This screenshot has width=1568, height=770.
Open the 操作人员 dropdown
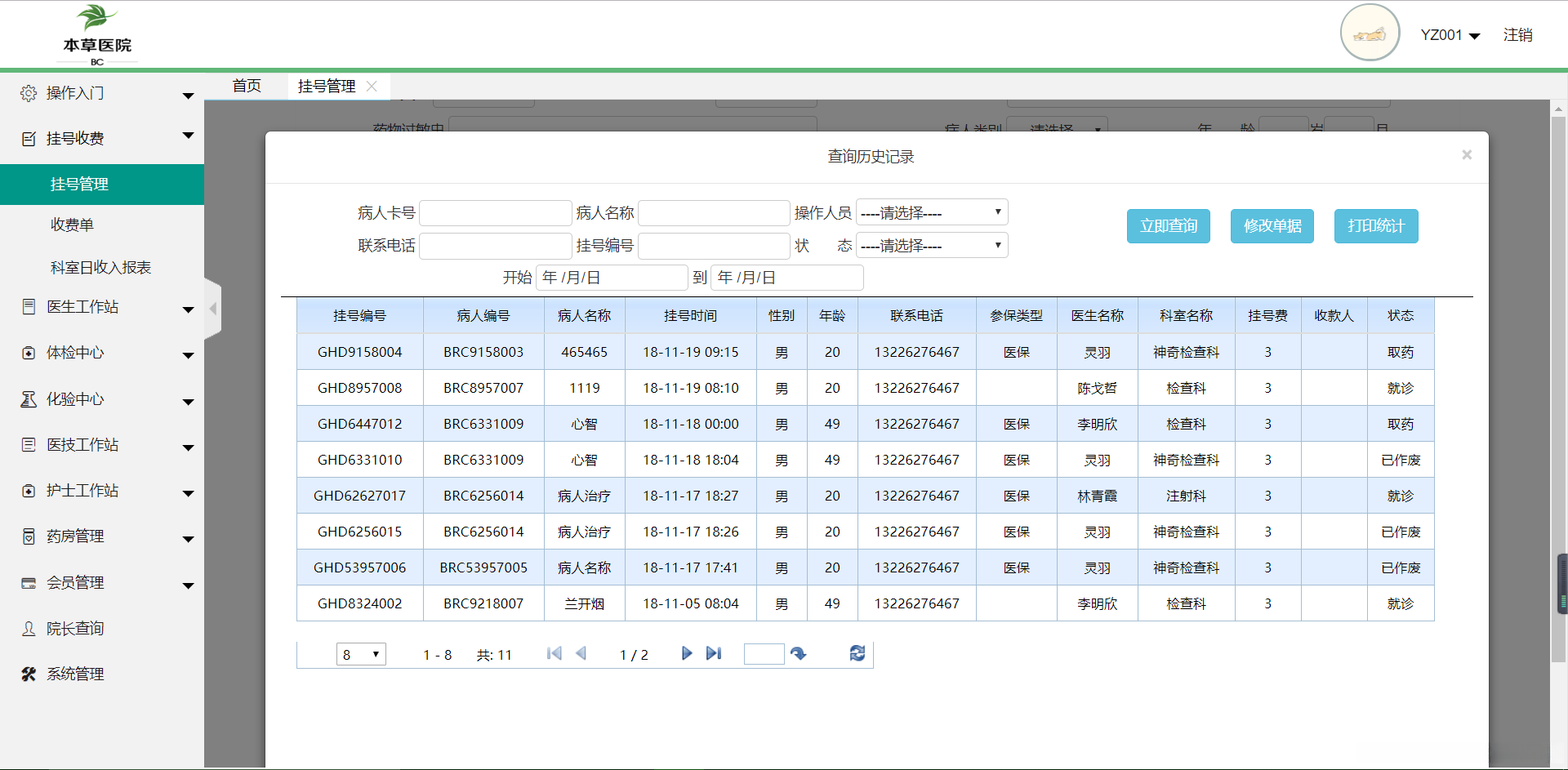point(931,212)
